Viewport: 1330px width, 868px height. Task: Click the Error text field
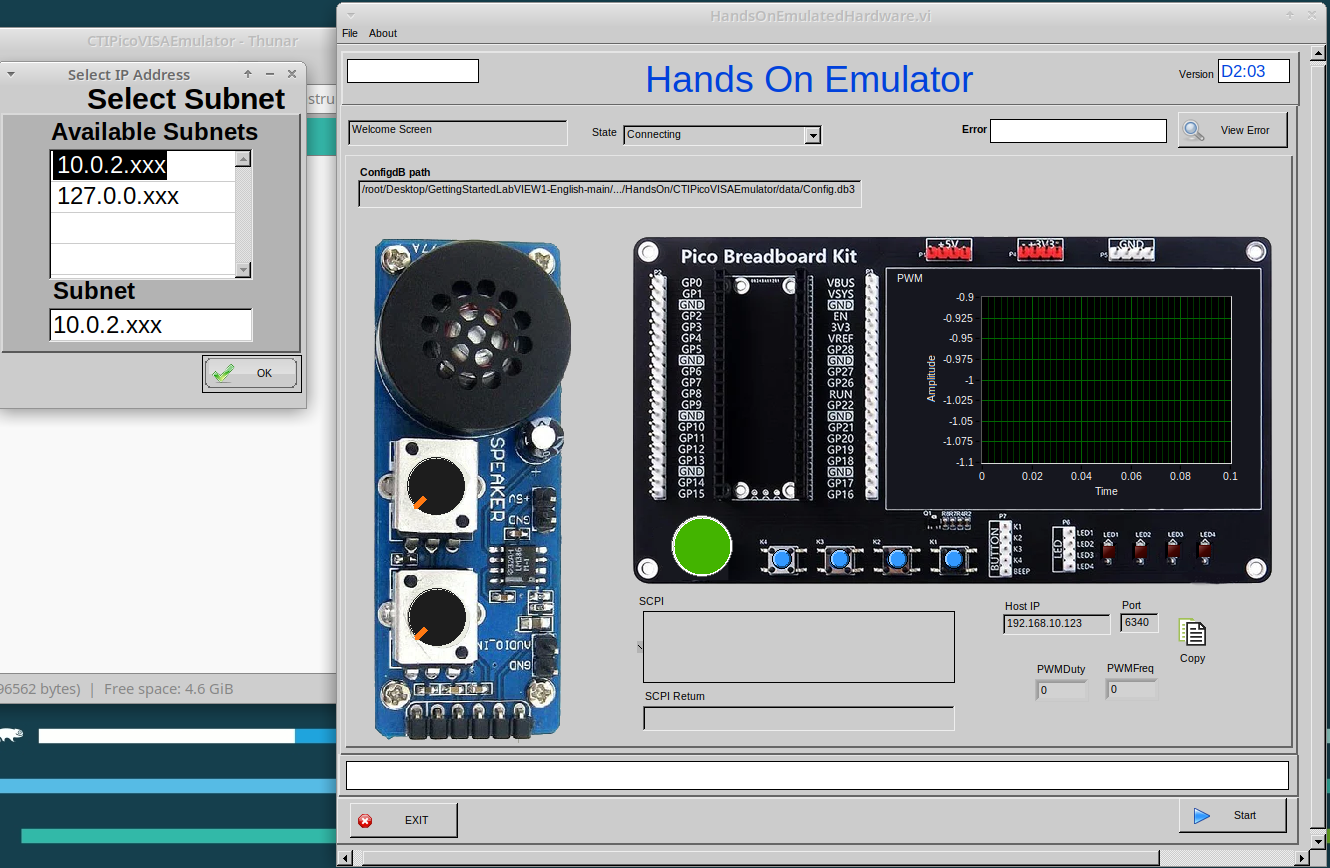click(x=1078, y=131)
